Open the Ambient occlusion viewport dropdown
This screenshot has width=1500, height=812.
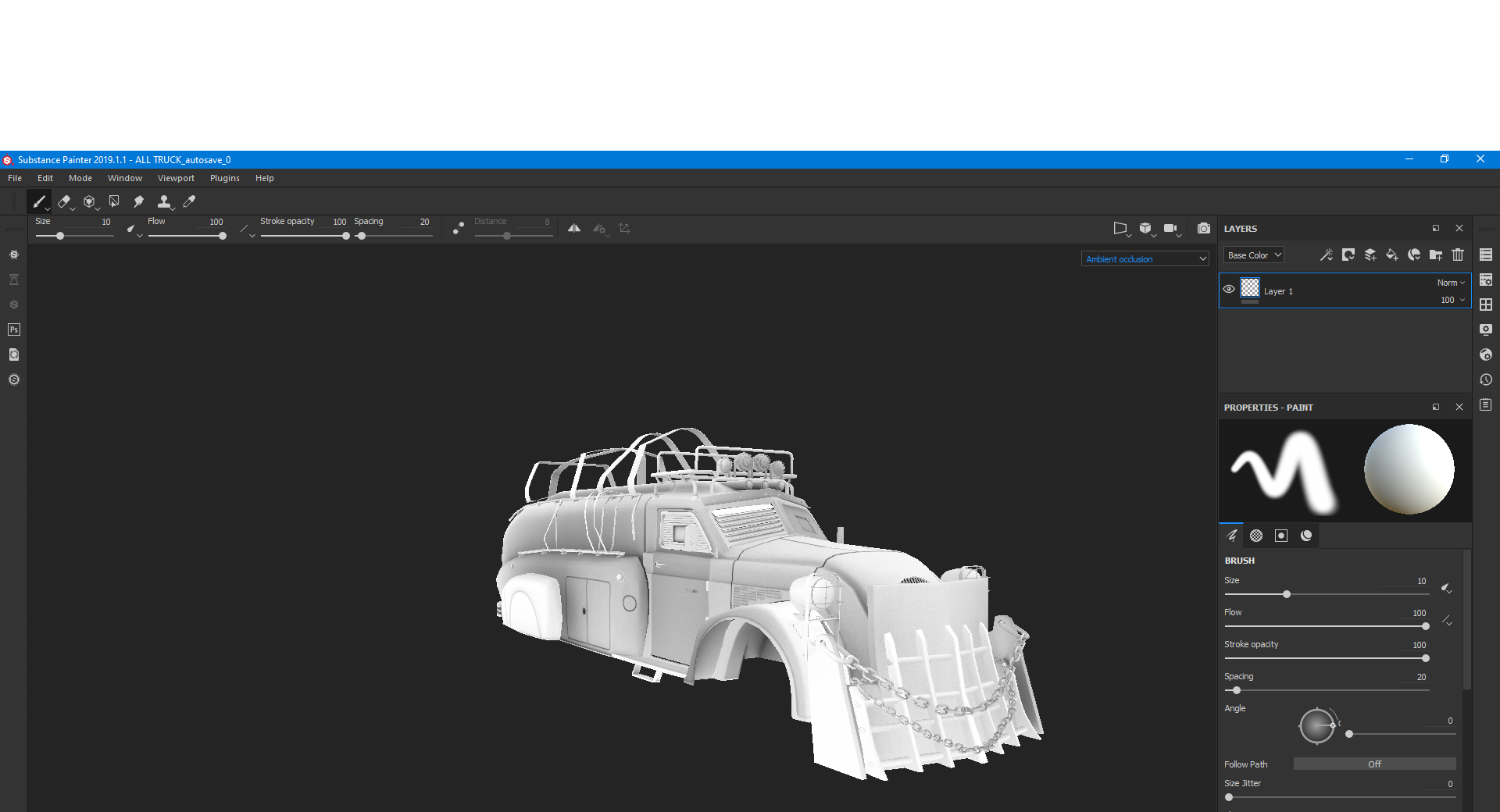[1145, 259]
